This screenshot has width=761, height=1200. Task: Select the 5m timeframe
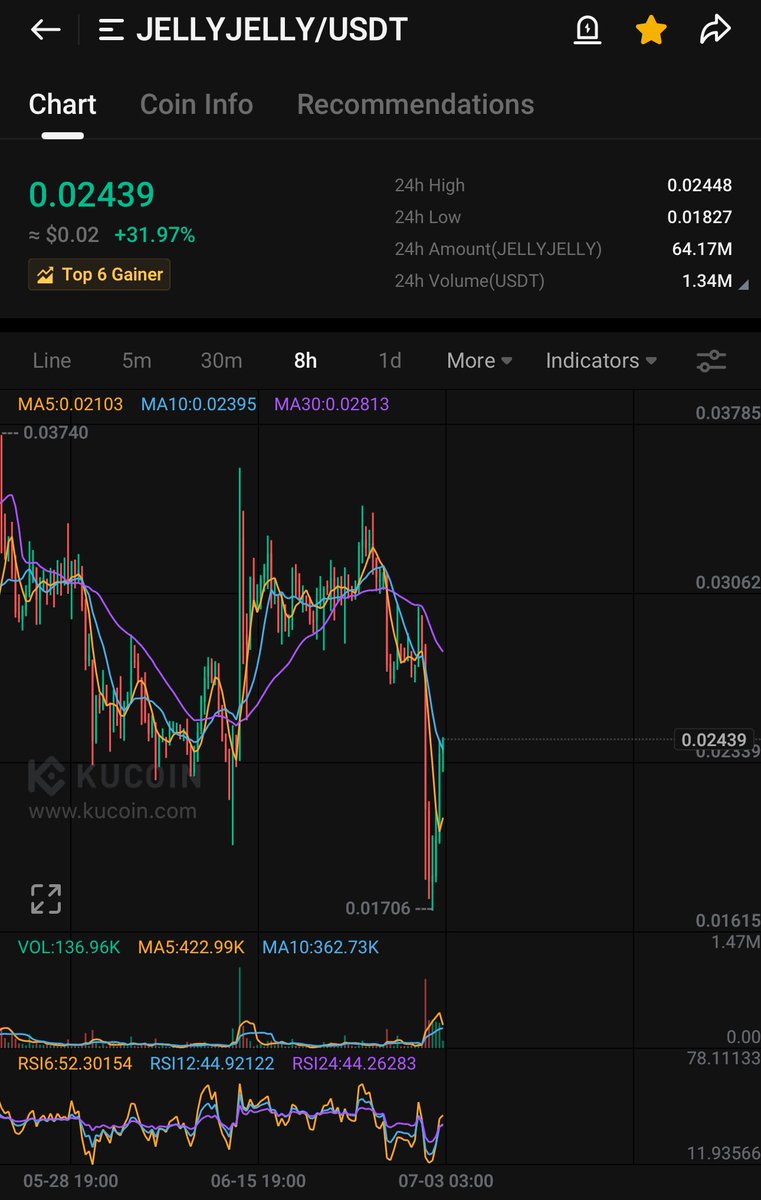[137, 361]
